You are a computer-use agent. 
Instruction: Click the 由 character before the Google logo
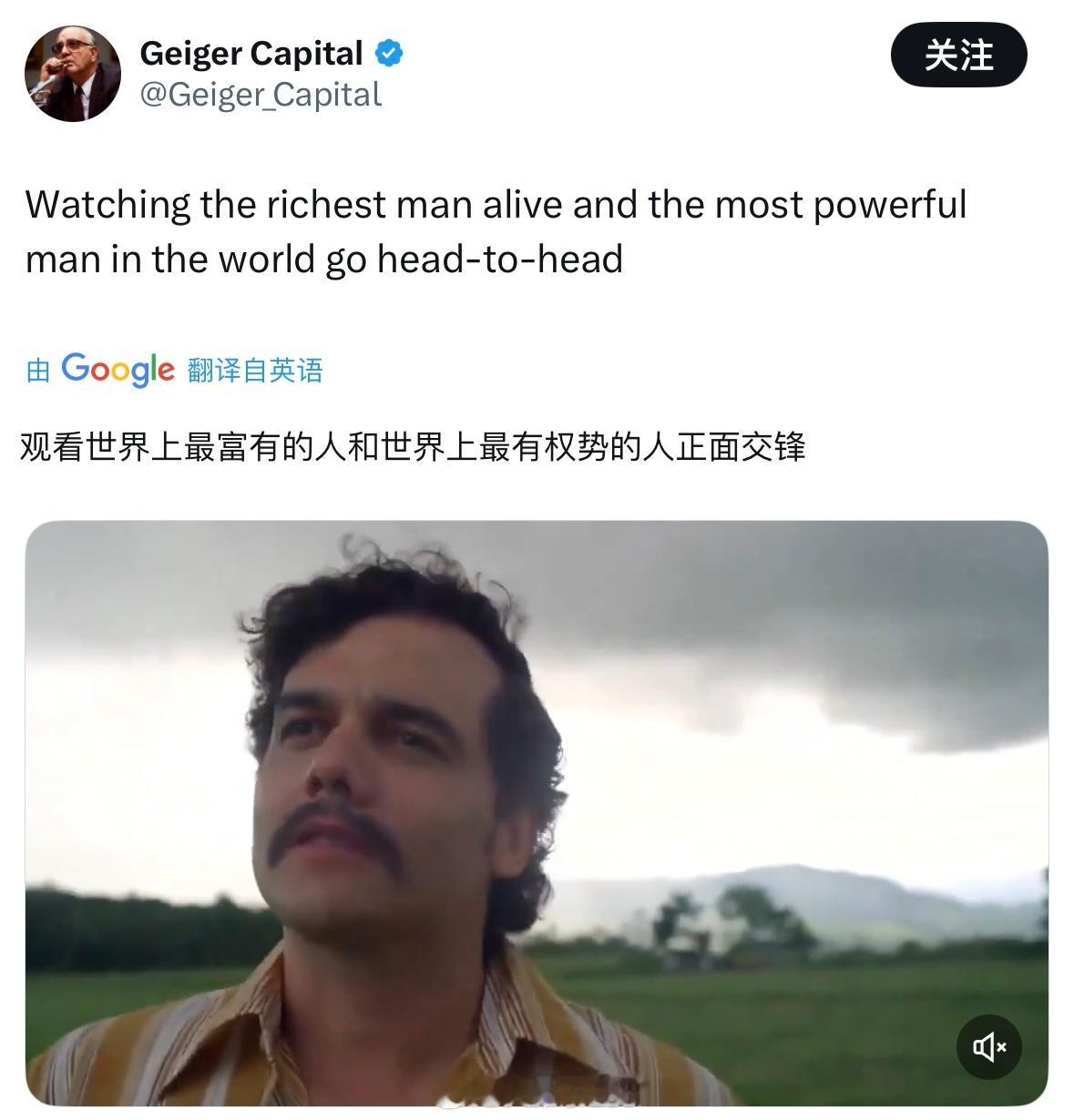(38, 371)
